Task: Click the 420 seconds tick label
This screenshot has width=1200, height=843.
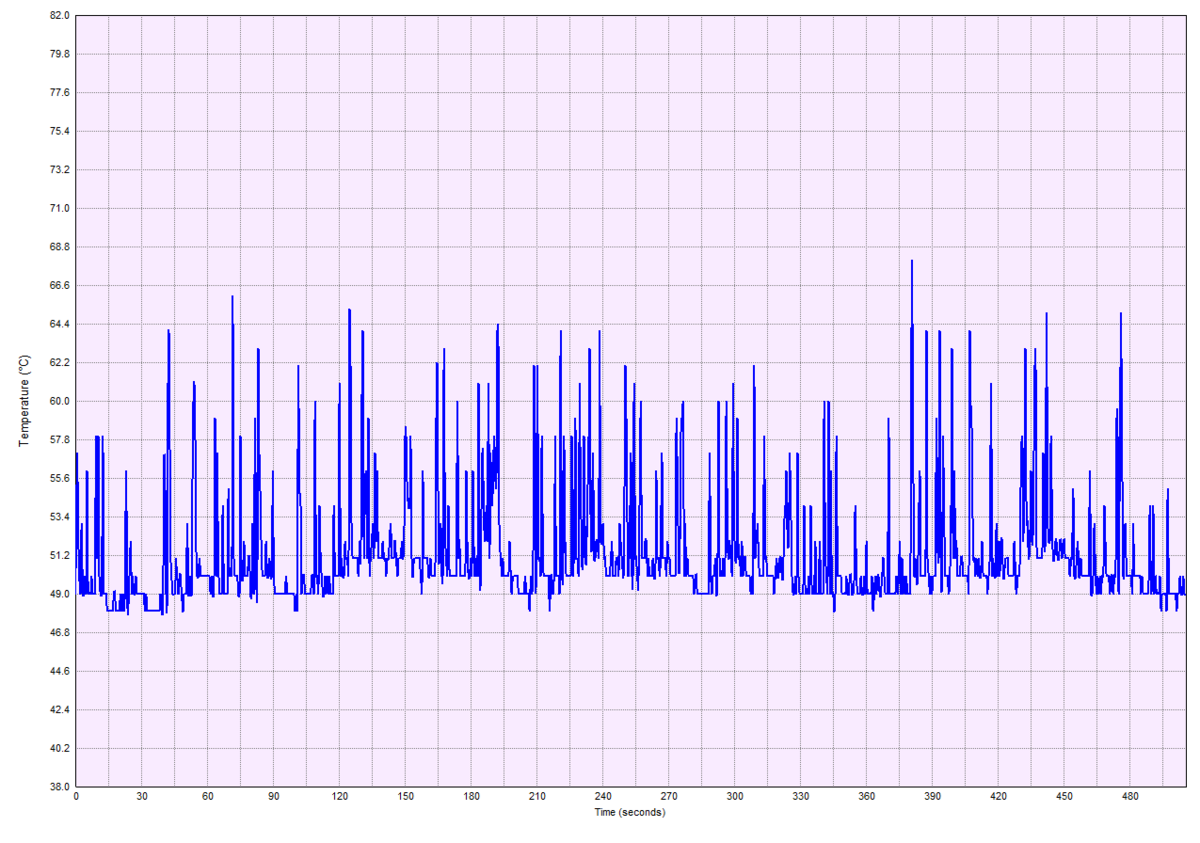Action: pos(999,797)
